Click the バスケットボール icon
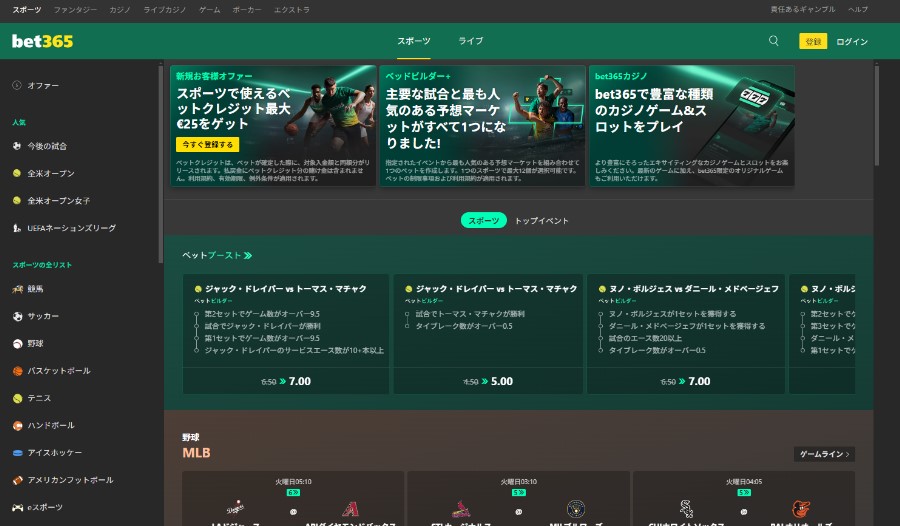900x526 pixels. (17, 371)
